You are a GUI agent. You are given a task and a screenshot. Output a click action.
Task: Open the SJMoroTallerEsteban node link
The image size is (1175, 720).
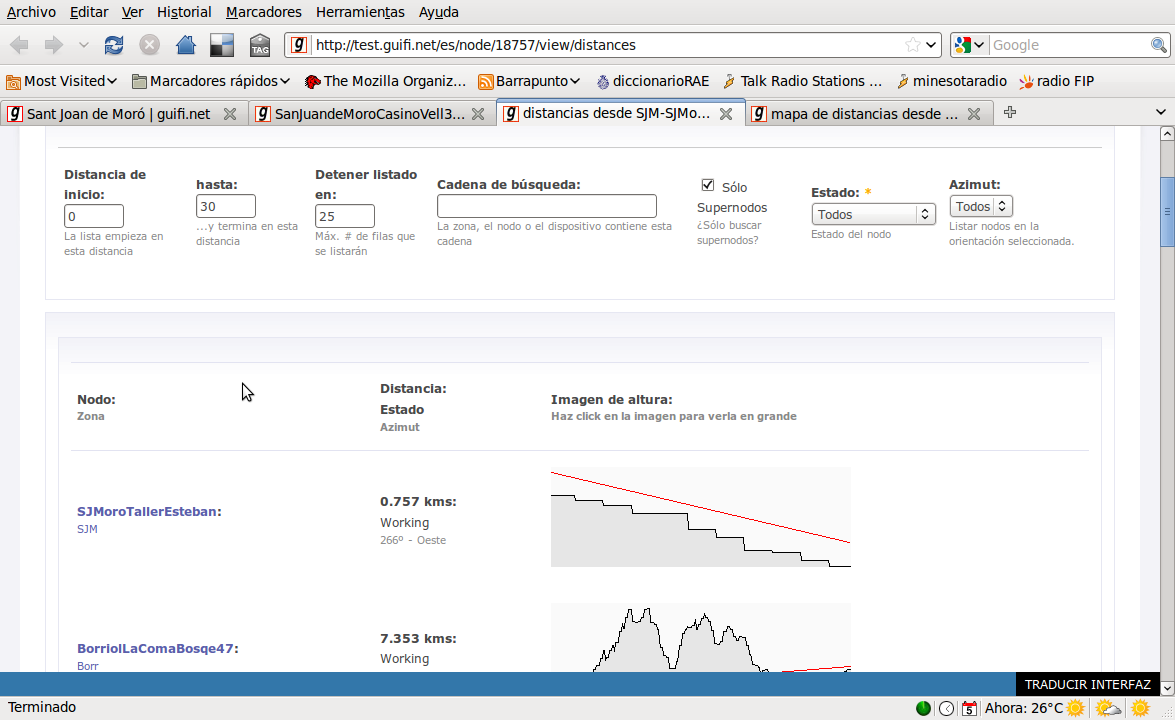pos(147,511)
